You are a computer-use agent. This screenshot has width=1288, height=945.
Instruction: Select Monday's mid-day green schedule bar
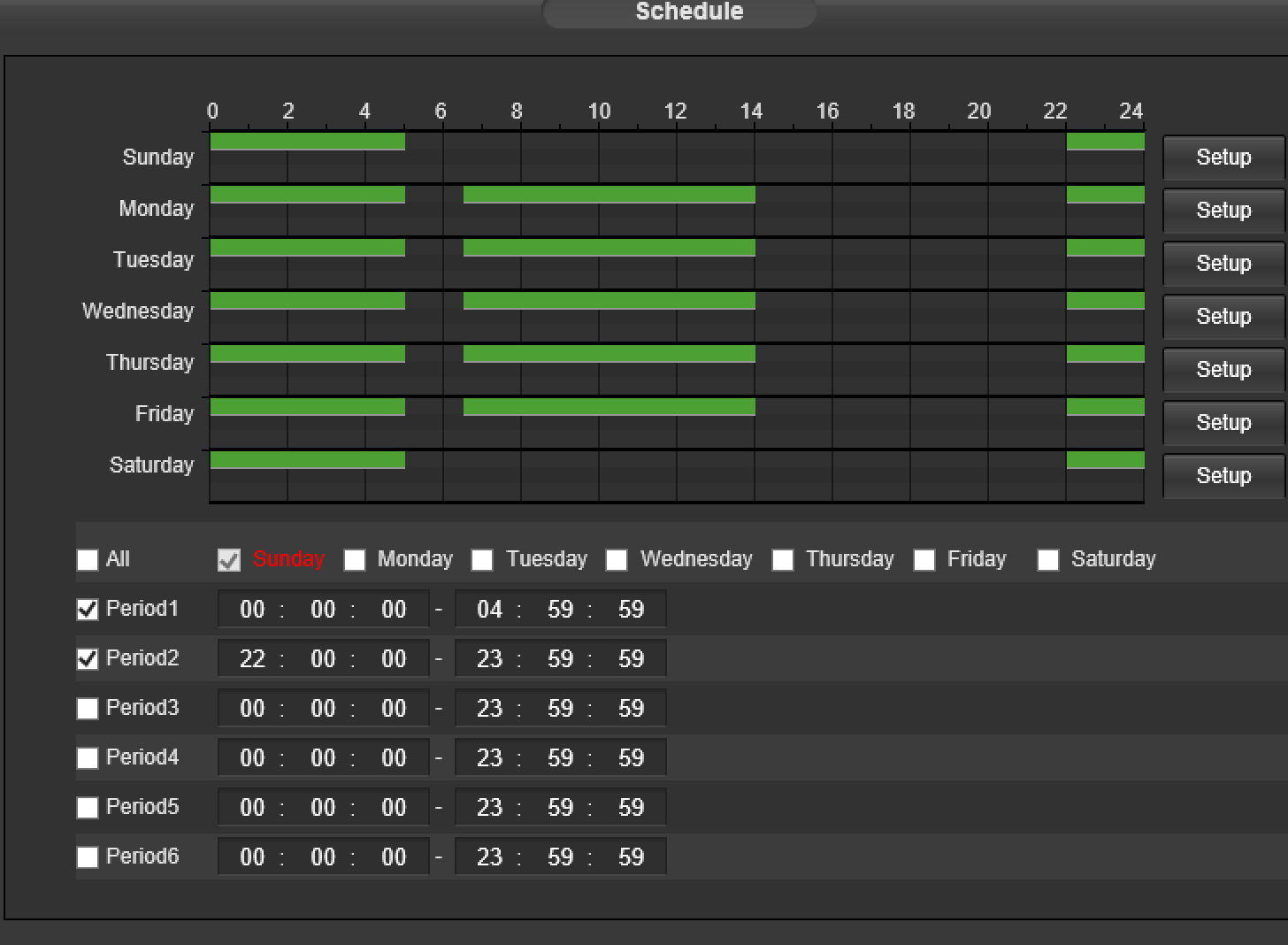pyautogui.click(x=609, y=195)
